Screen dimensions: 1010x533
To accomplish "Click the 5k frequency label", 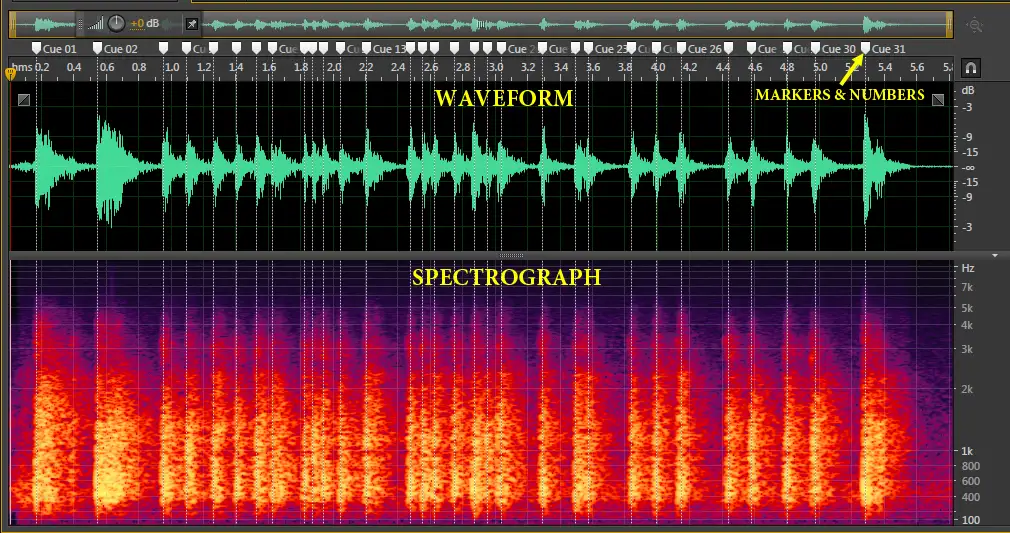I will 967,308.
